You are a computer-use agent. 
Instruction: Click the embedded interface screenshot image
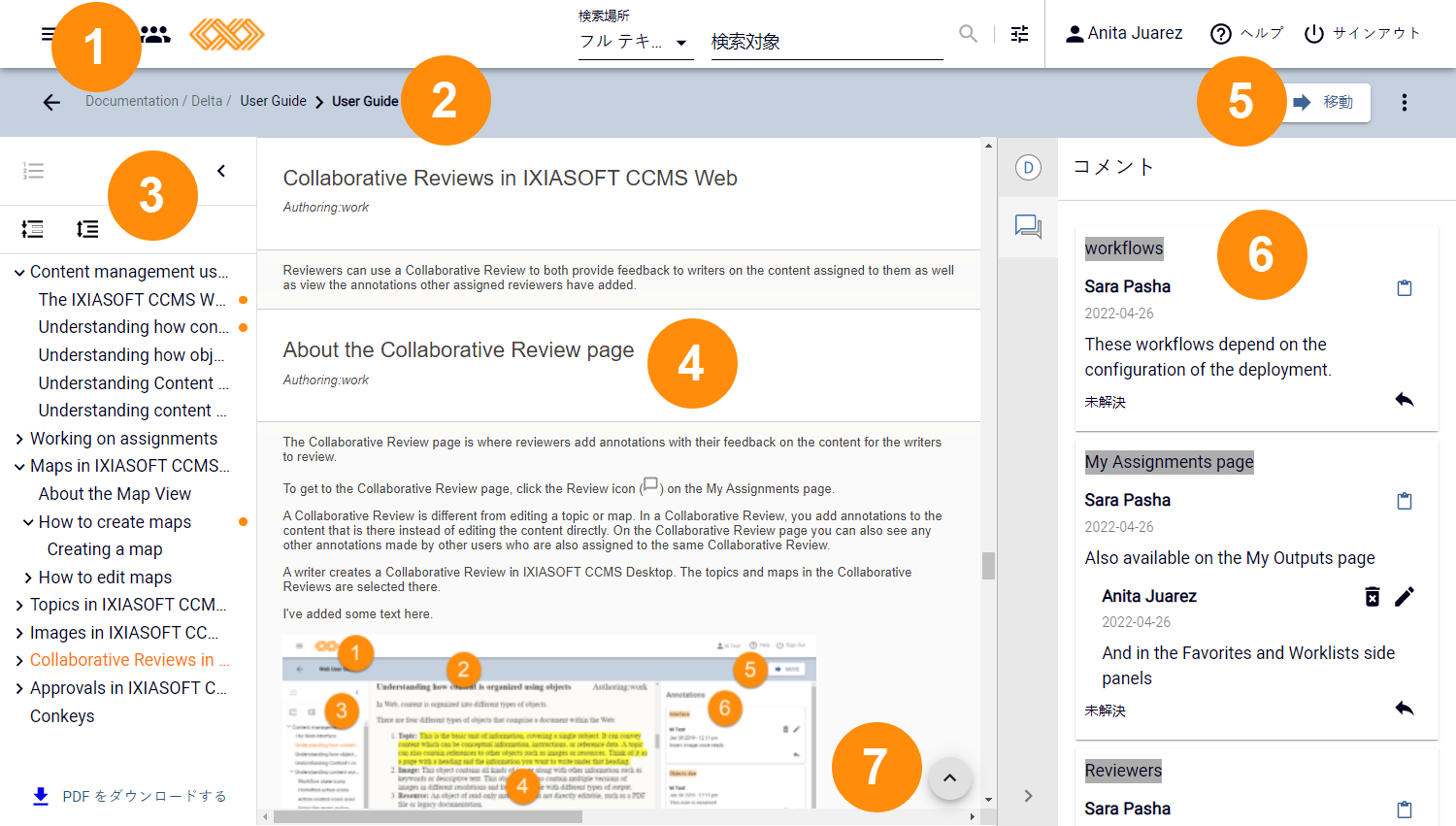[549, 721]
